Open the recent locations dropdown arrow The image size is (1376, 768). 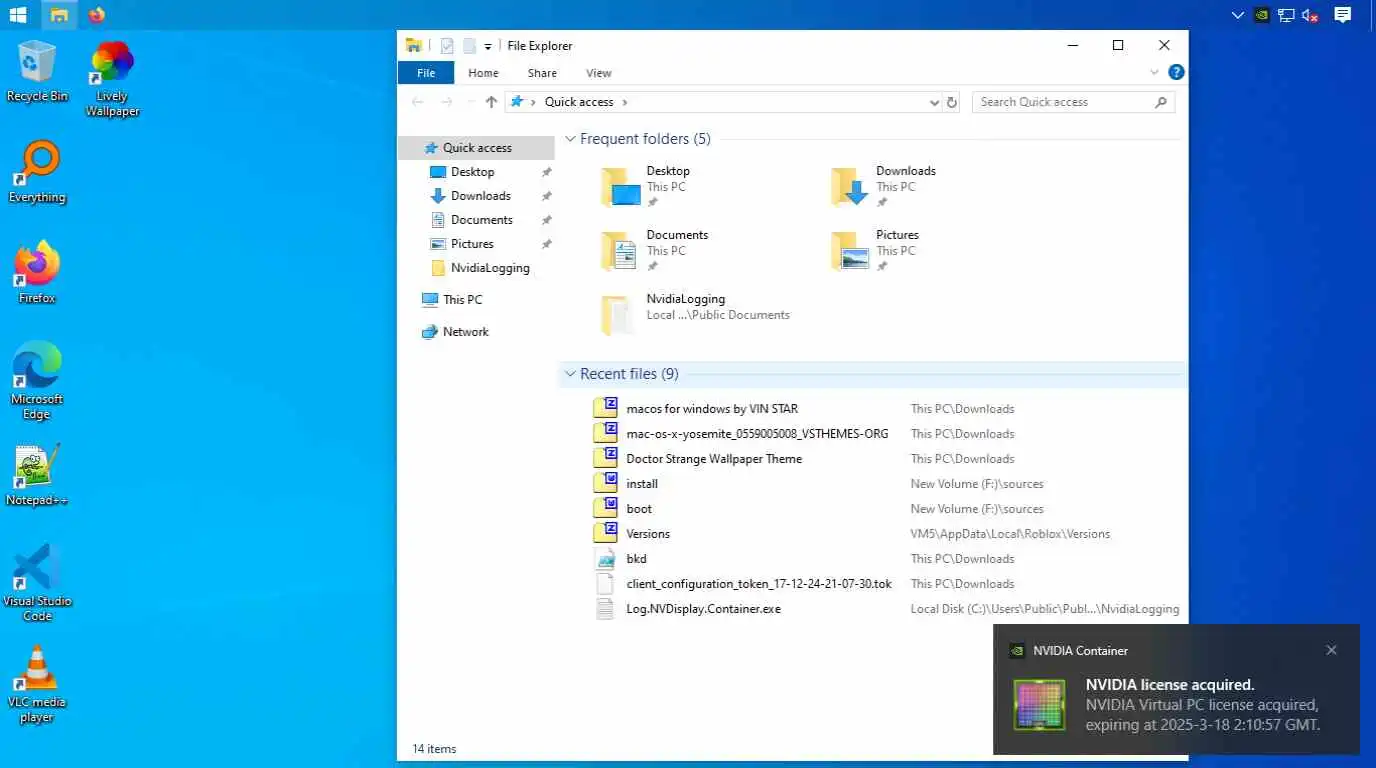point(471,102)
